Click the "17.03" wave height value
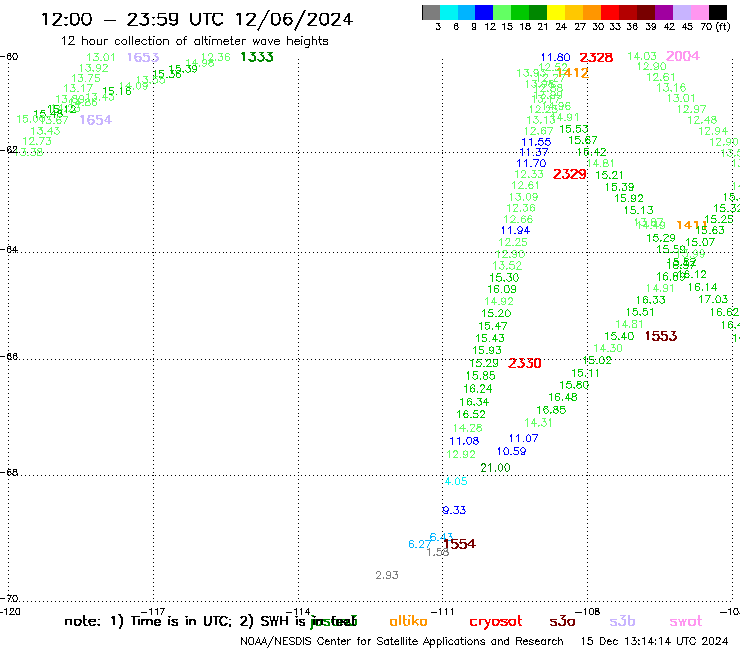The width and height of the screenshot is (740, 650). coord(713,300)
